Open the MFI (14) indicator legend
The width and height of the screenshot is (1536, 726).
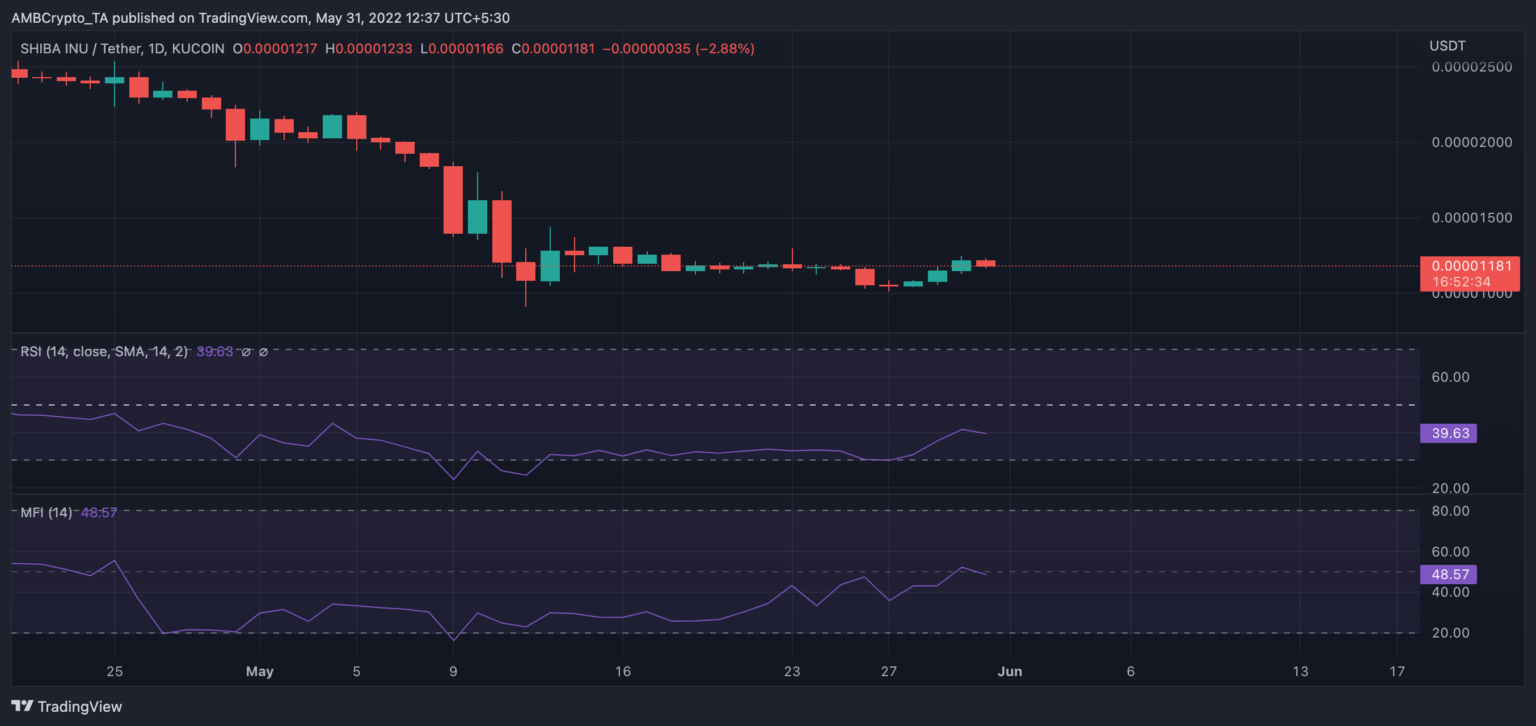tap(46, 512)
